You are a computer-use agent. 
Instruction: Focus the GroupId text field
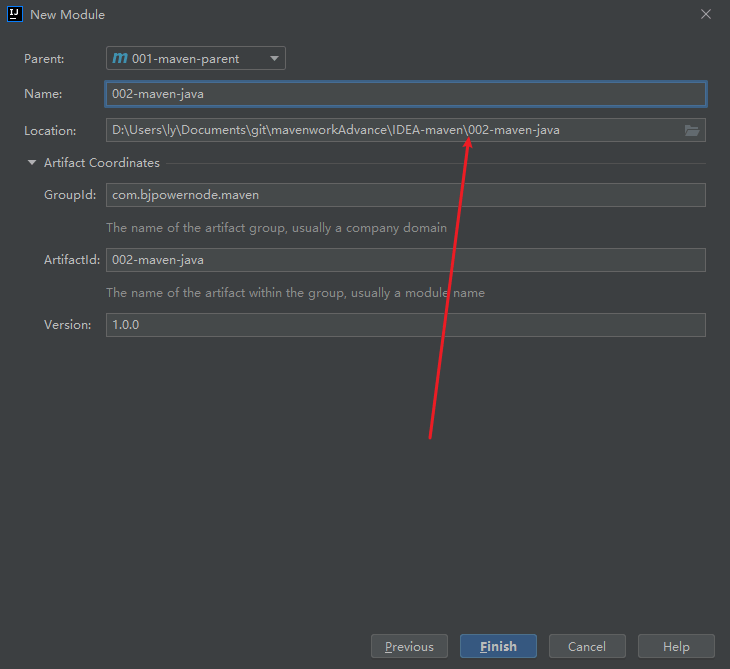(406, 195)
